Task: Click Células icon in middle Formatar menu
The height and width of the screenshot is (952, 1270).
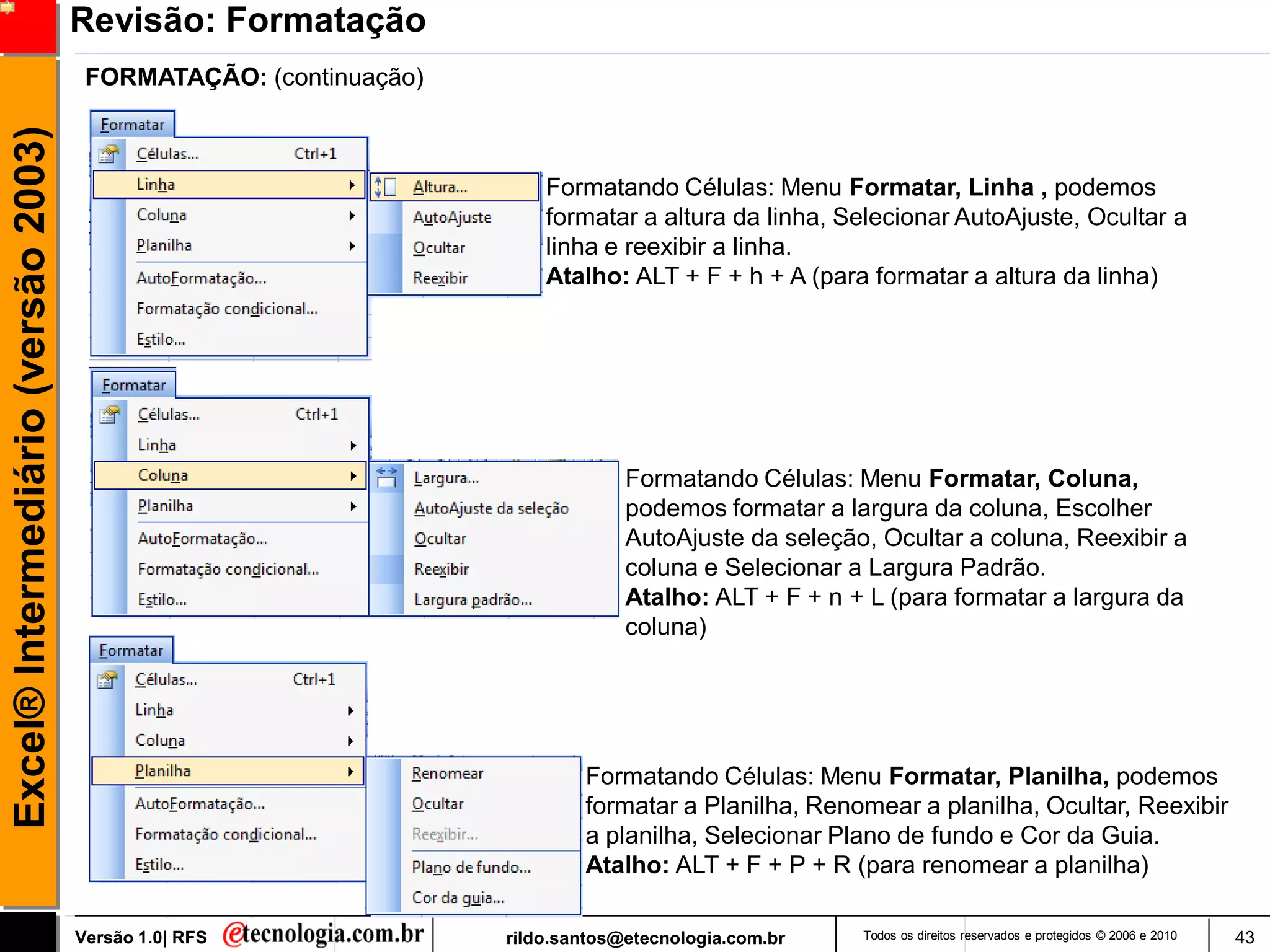Action: 110,414
